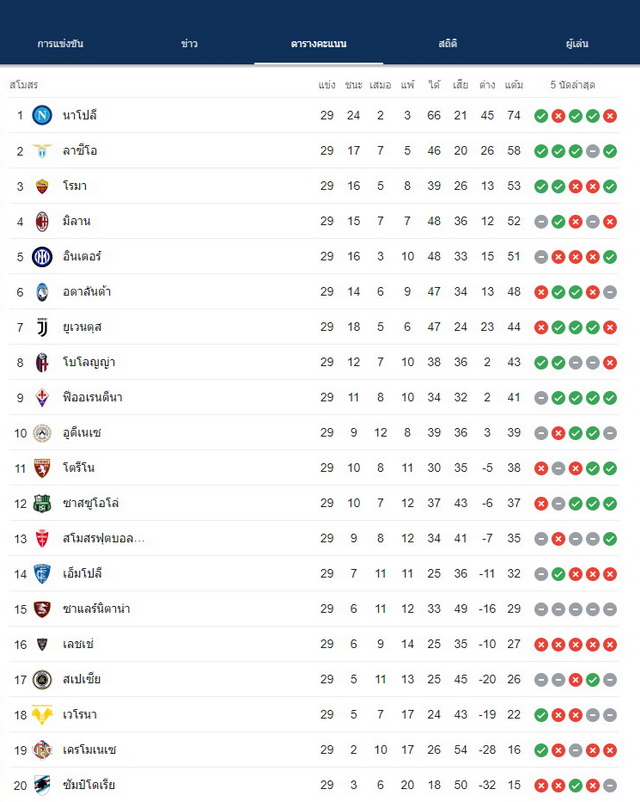
Task: Click the Juventus logo icon
Action: pos(42,327)
